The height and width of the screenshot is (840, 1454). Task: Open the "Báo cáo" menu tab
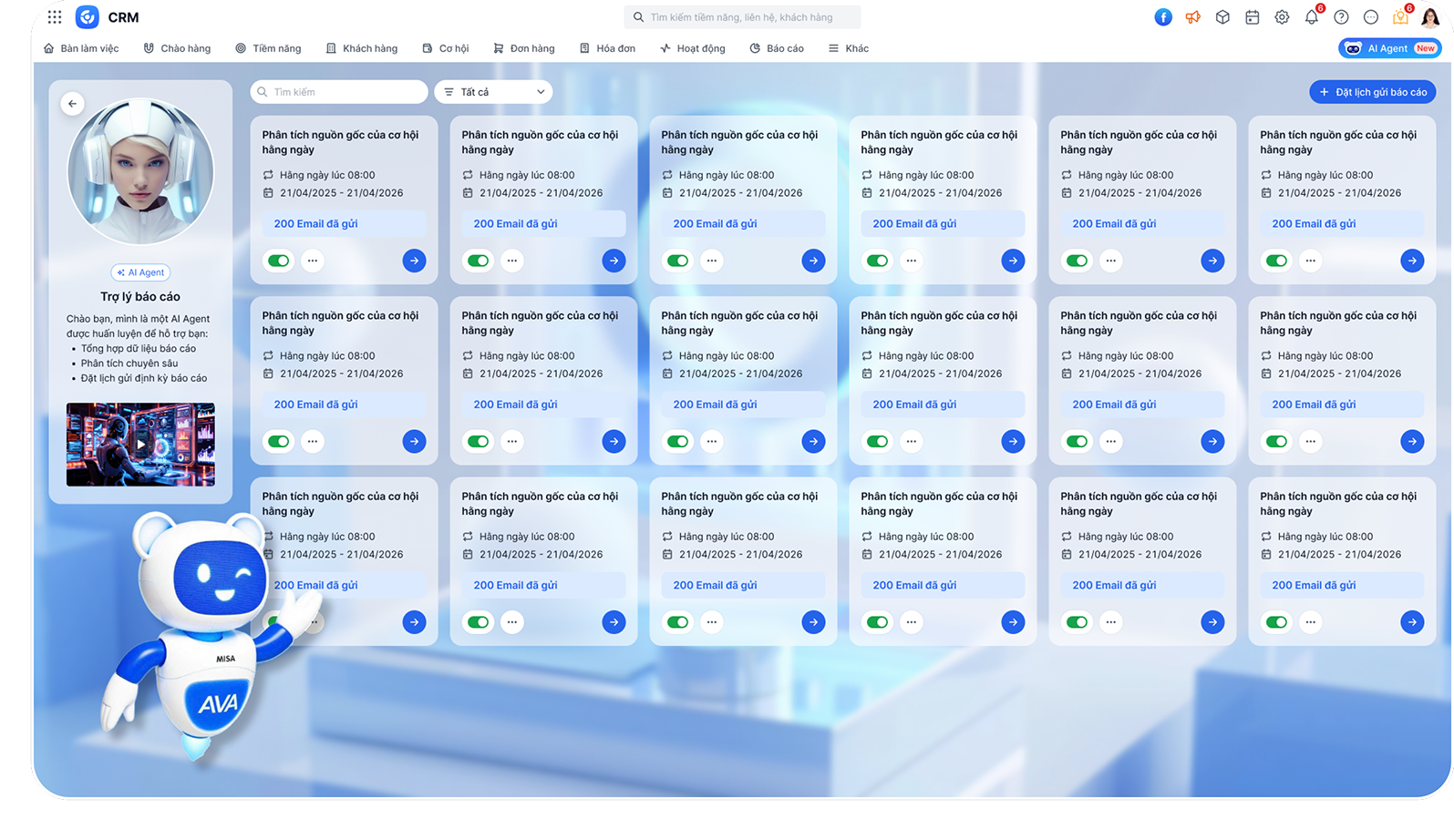point(777,48)
